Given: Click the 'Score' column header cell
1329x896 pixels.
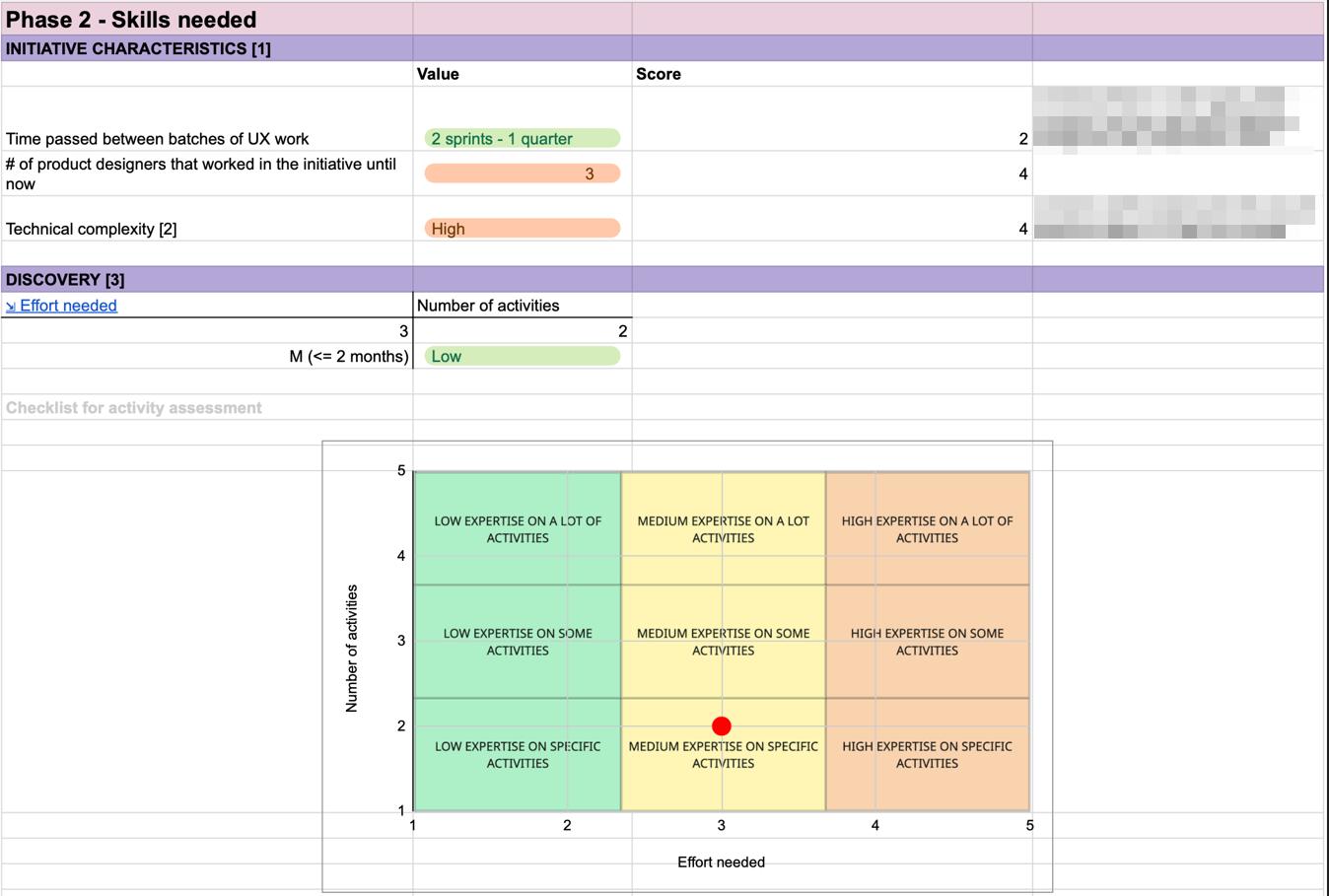Looking at the screenshot, I should (659, 74).
